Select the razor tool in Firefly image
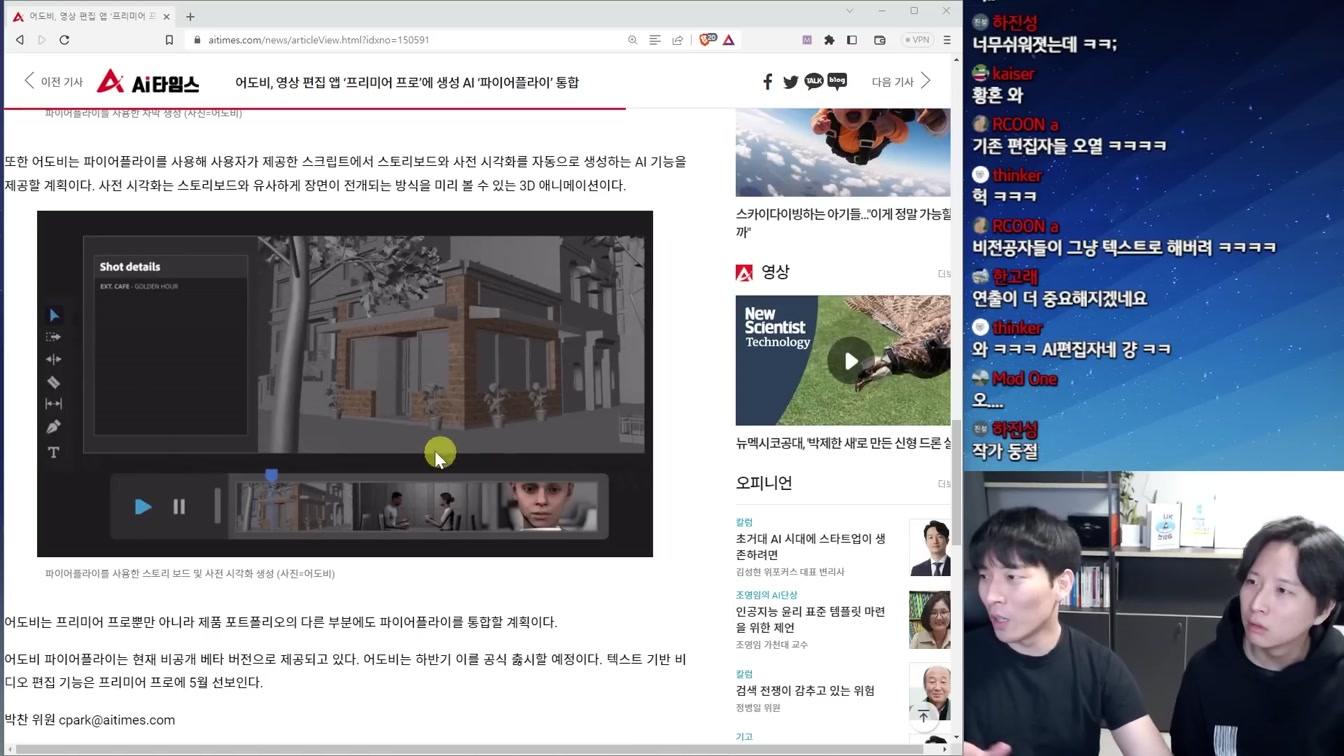The height and width of the screenshot is (756, 1344). tap(54, 382)
